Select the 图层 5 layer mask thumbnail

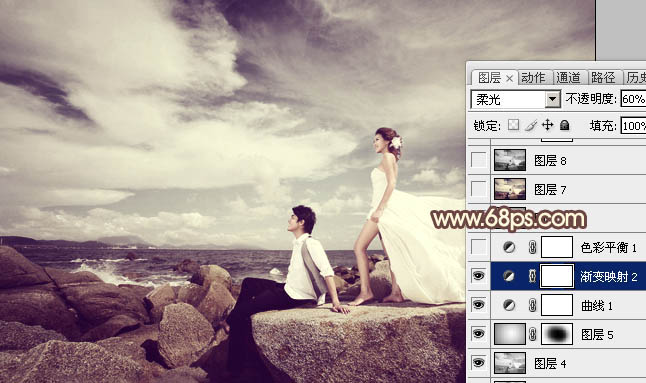[x=557, y=334]
